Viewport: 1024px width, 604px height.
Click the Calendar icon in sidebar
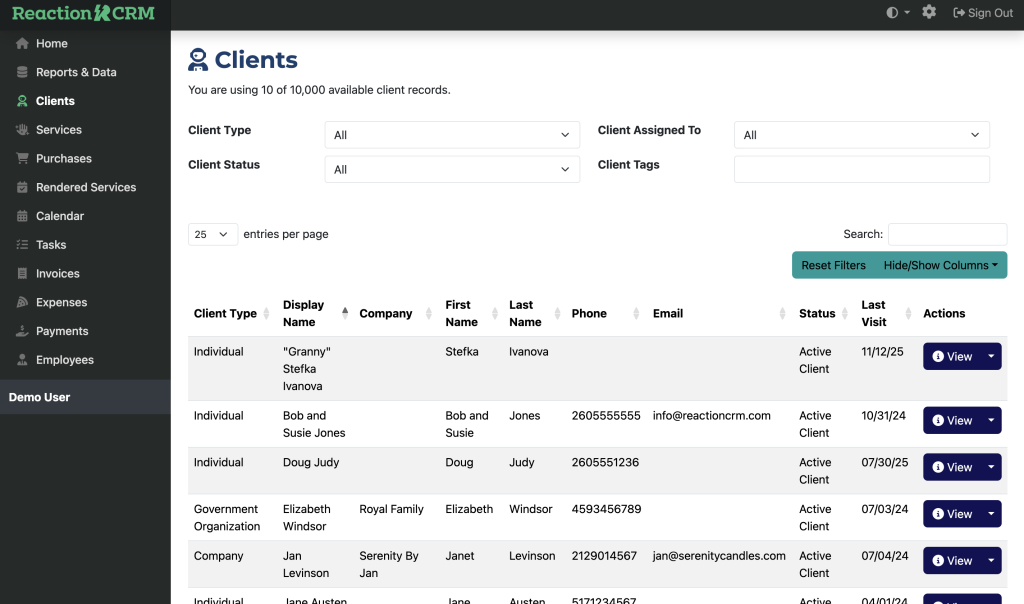click(x=22, y=216)
